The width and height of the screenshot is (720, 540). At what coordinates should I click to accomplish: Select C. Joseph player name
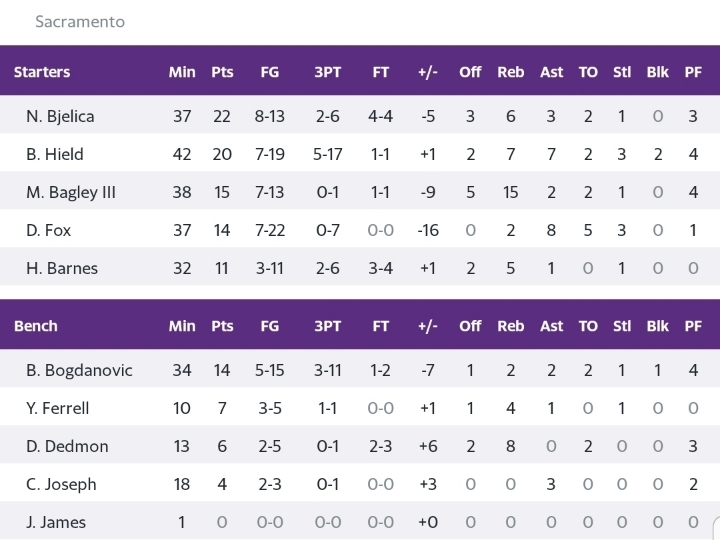pos(61,484)
